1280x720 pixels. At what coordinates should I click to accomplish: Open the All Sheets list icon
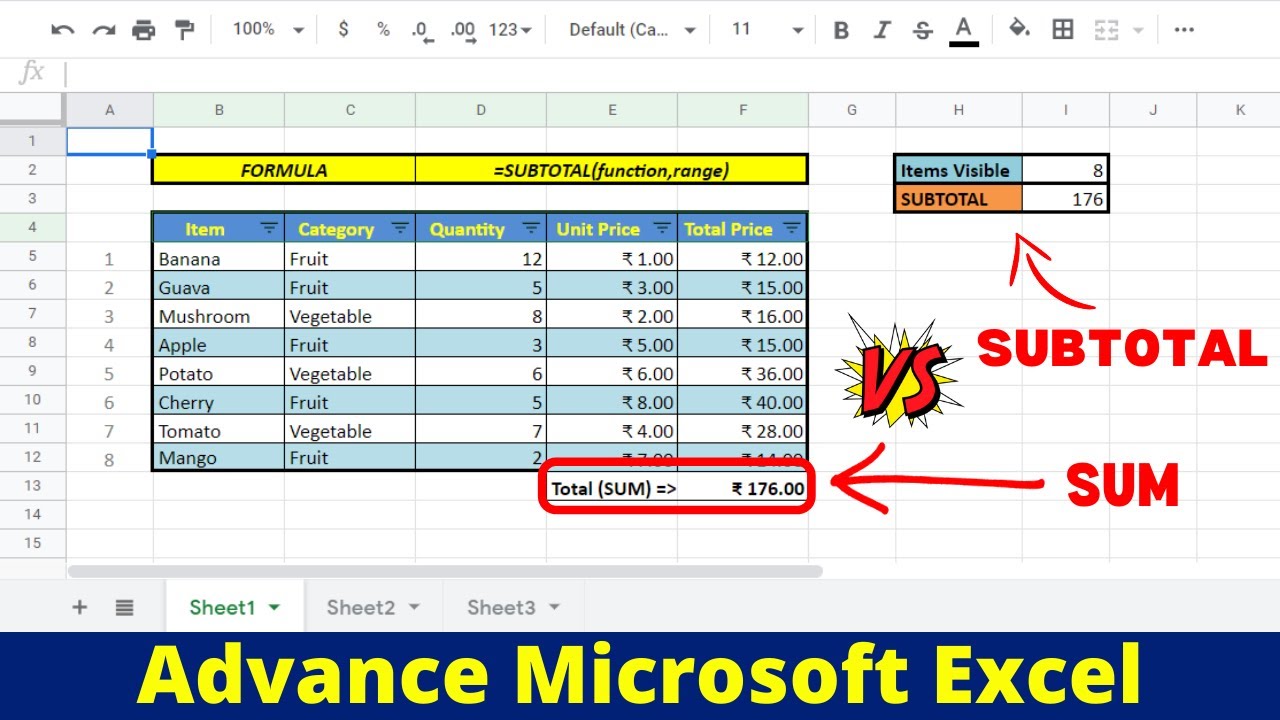click(124, 607)
